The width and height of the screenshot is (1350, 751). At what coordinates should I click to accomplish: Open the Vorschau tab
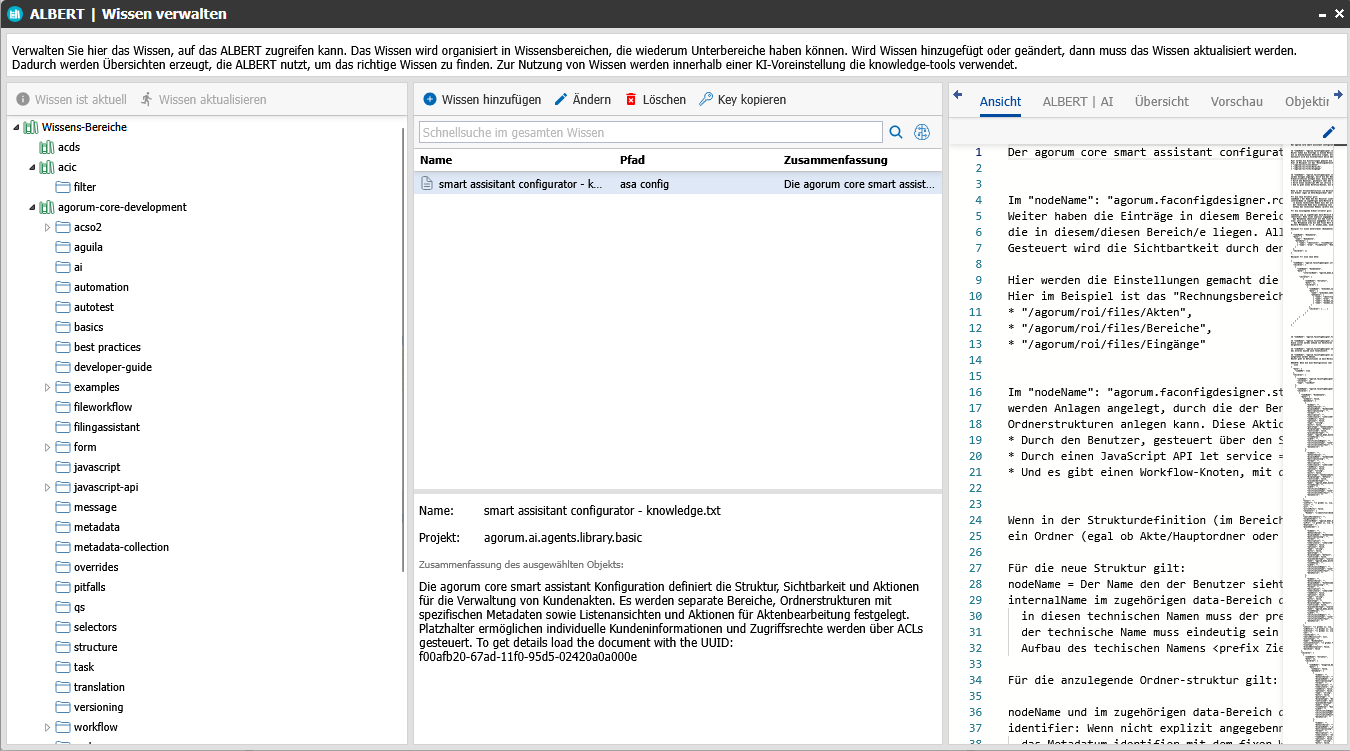pos(1236,101)
